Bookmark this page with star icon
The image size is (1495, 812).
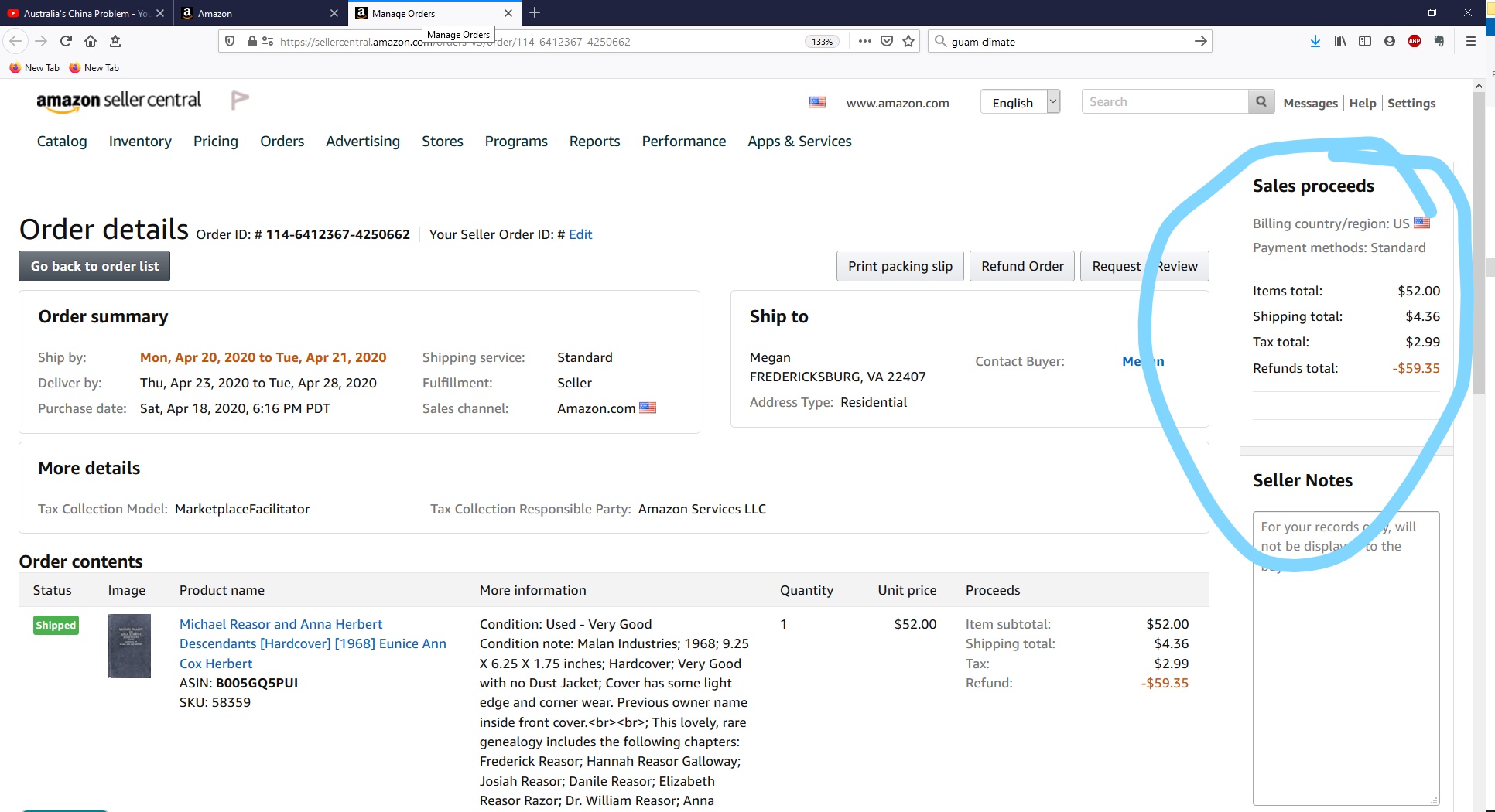coord(908,41)
